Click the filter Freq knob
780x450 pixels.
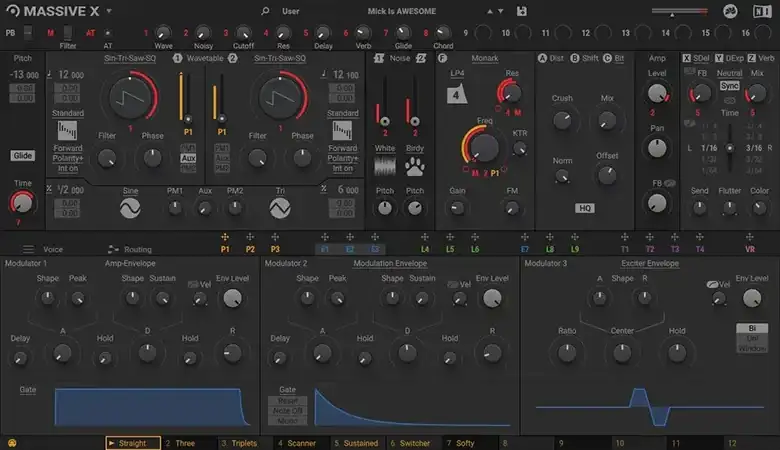click(484, 147)
